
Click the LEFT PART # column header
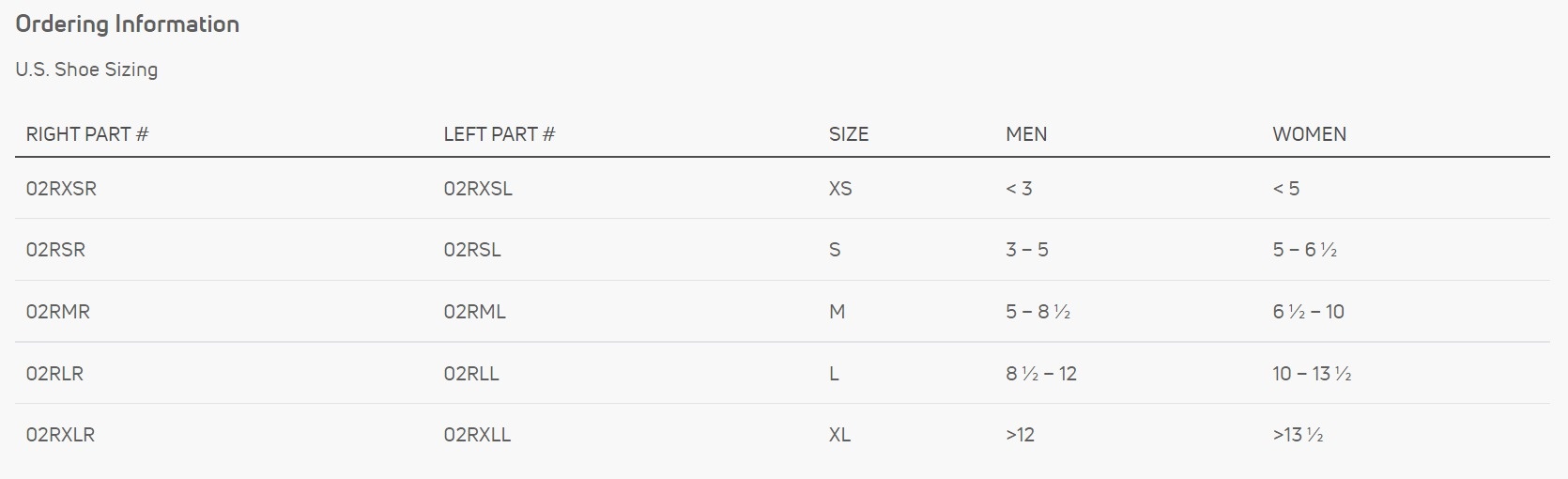[x=499, y=134]
